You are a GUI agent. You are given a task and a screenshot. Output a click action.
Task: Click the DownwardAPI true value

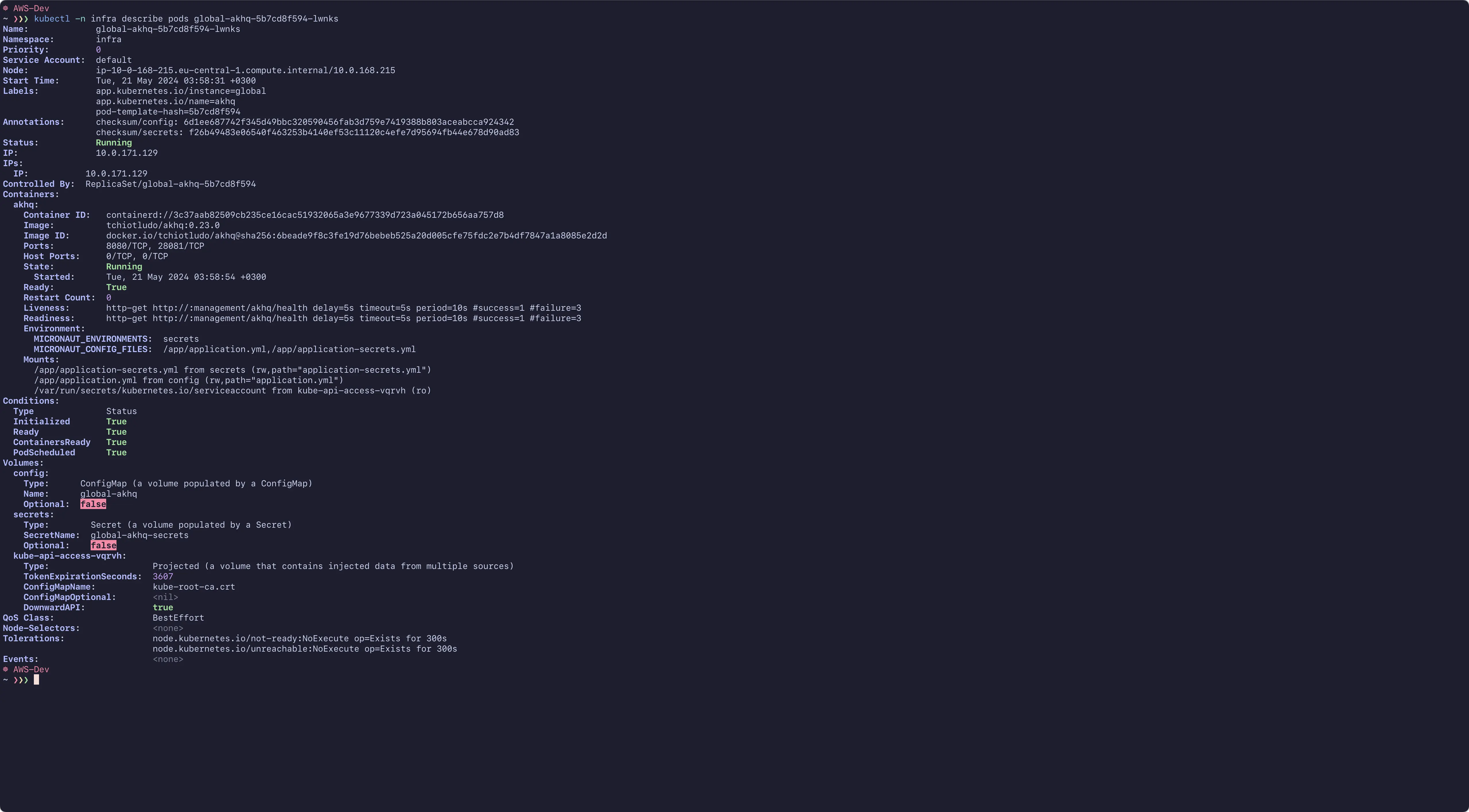[162, 608]
